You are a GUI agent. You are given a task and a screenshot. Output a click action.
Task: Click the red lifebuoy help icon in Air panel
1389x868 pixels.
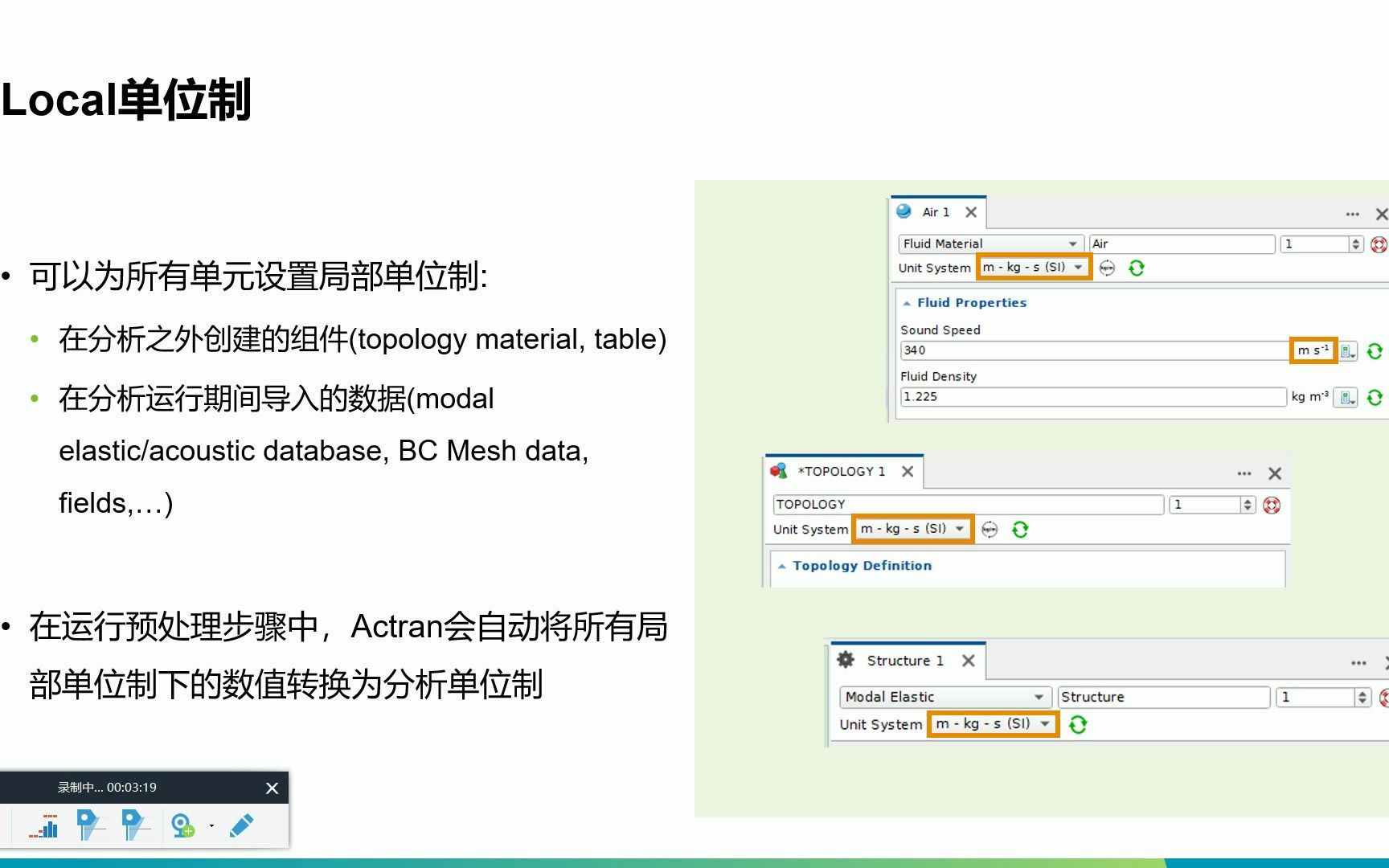point(1378,244)
